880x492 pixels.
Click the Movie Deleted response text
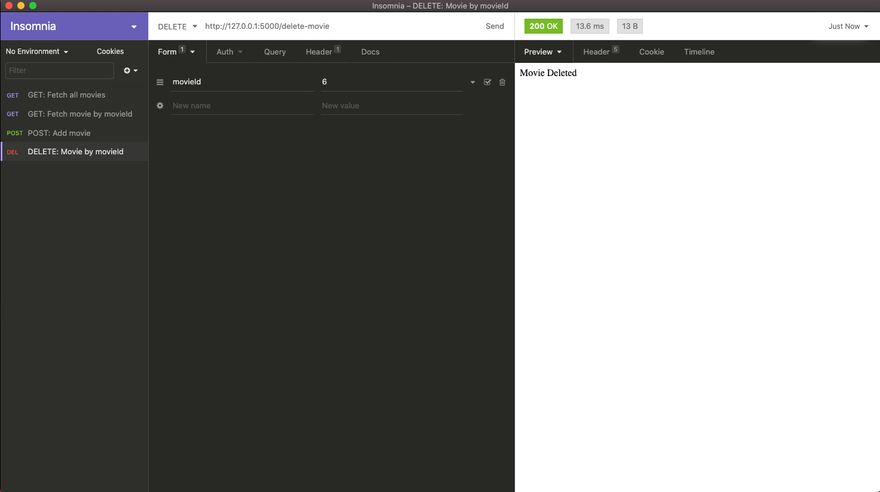pos(548,73)
